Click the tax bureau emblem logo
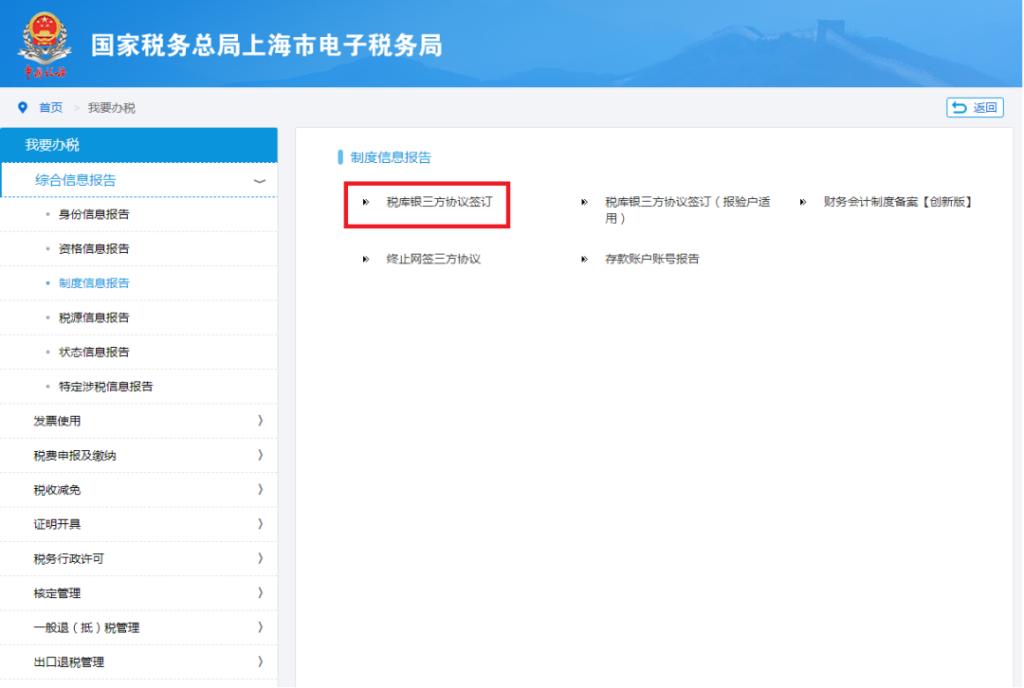Screen dimensions: 1024x688 44,44
